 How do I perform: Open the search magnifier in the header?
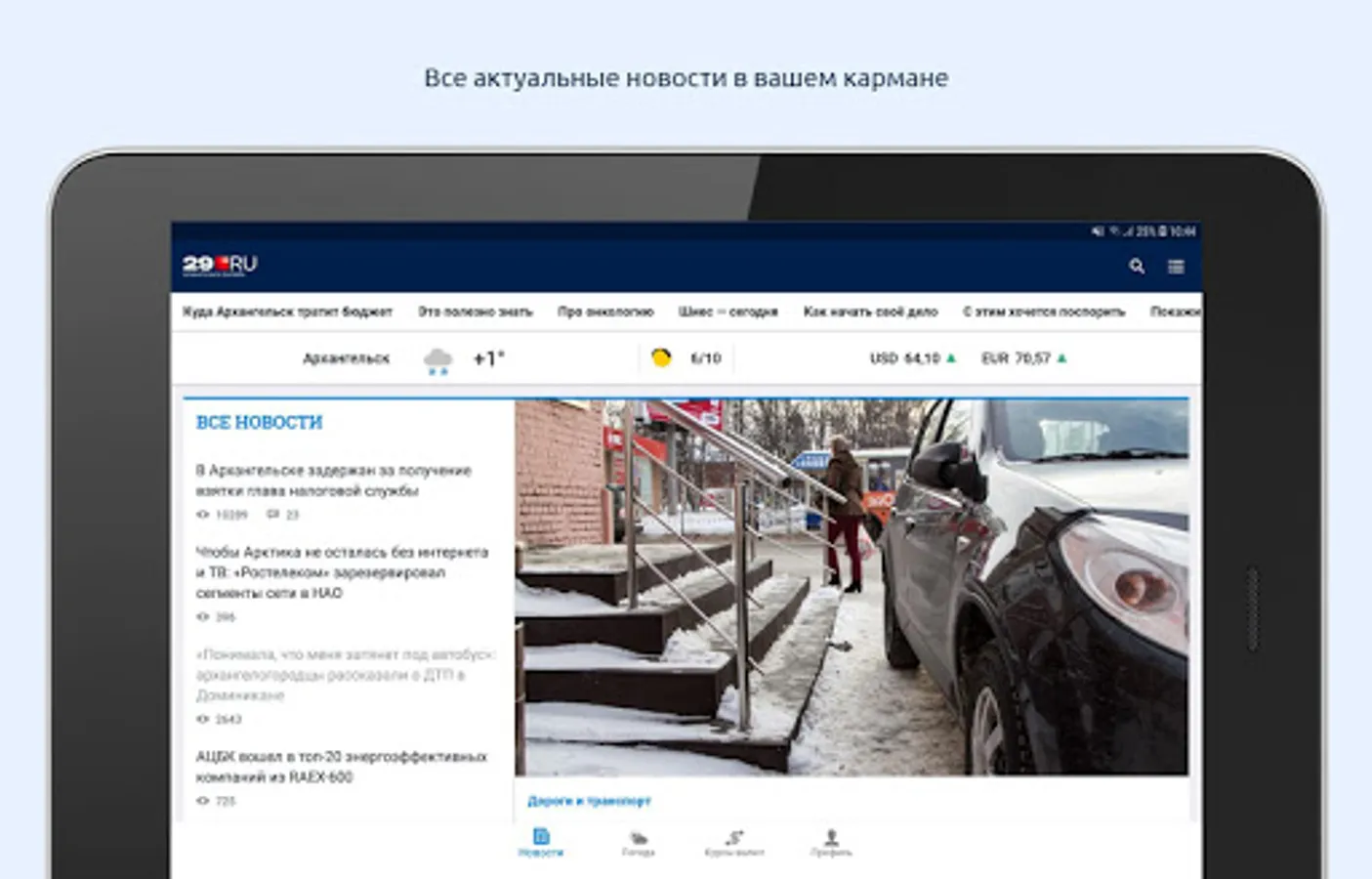click(1136, 266)
